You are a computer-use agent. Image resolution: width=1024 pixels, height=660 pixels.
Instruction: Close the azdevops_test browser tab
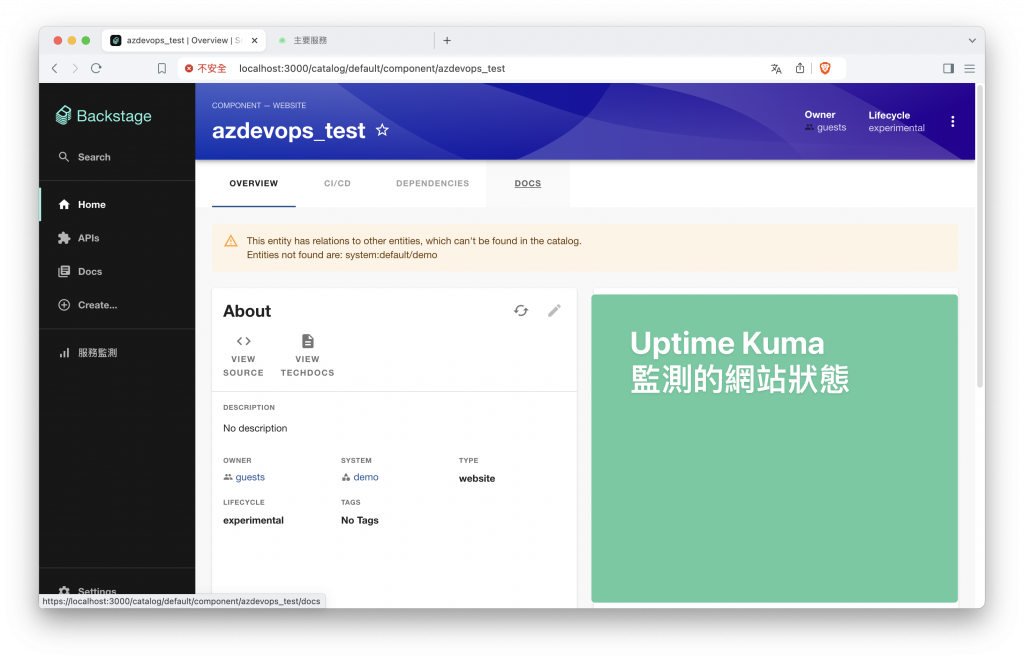coord(255,40)
